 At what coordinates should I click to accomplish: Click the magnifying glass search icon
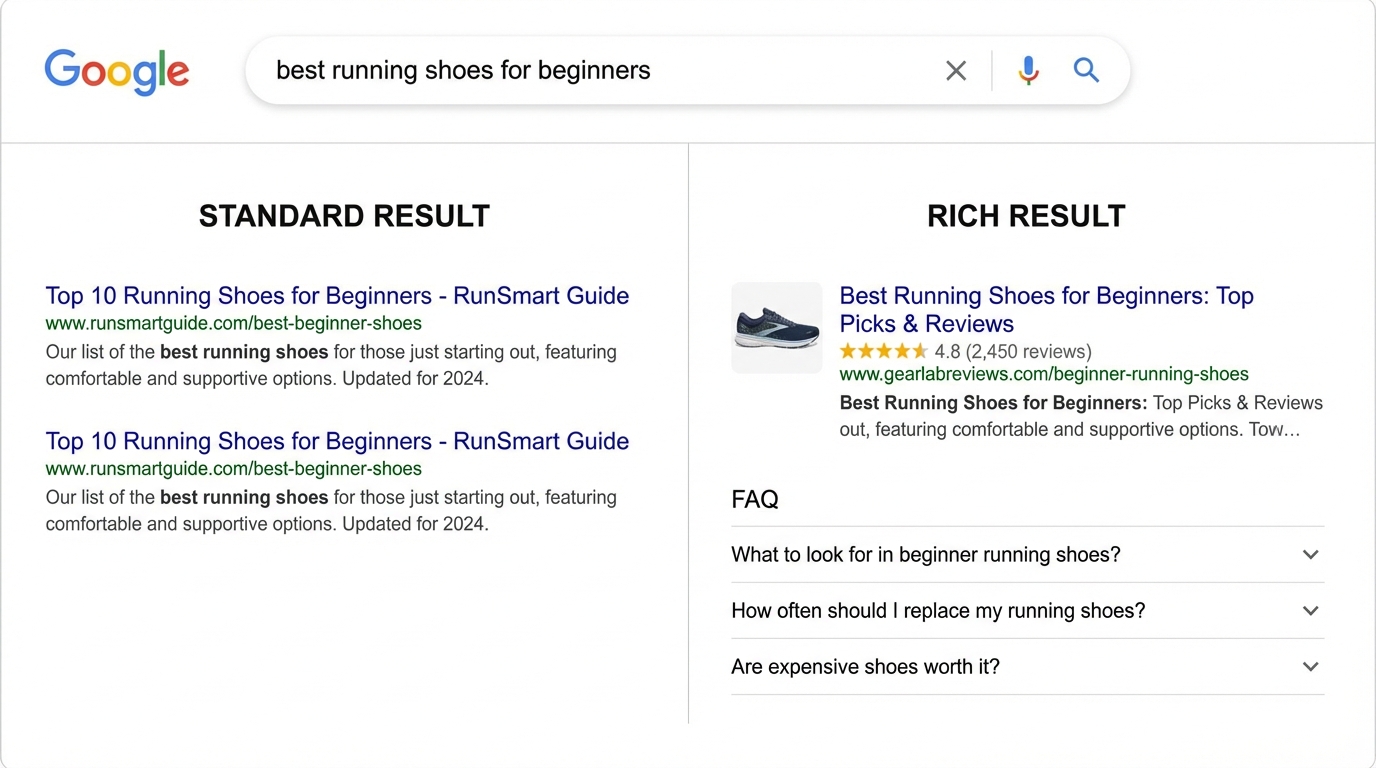coord(1085,70)
